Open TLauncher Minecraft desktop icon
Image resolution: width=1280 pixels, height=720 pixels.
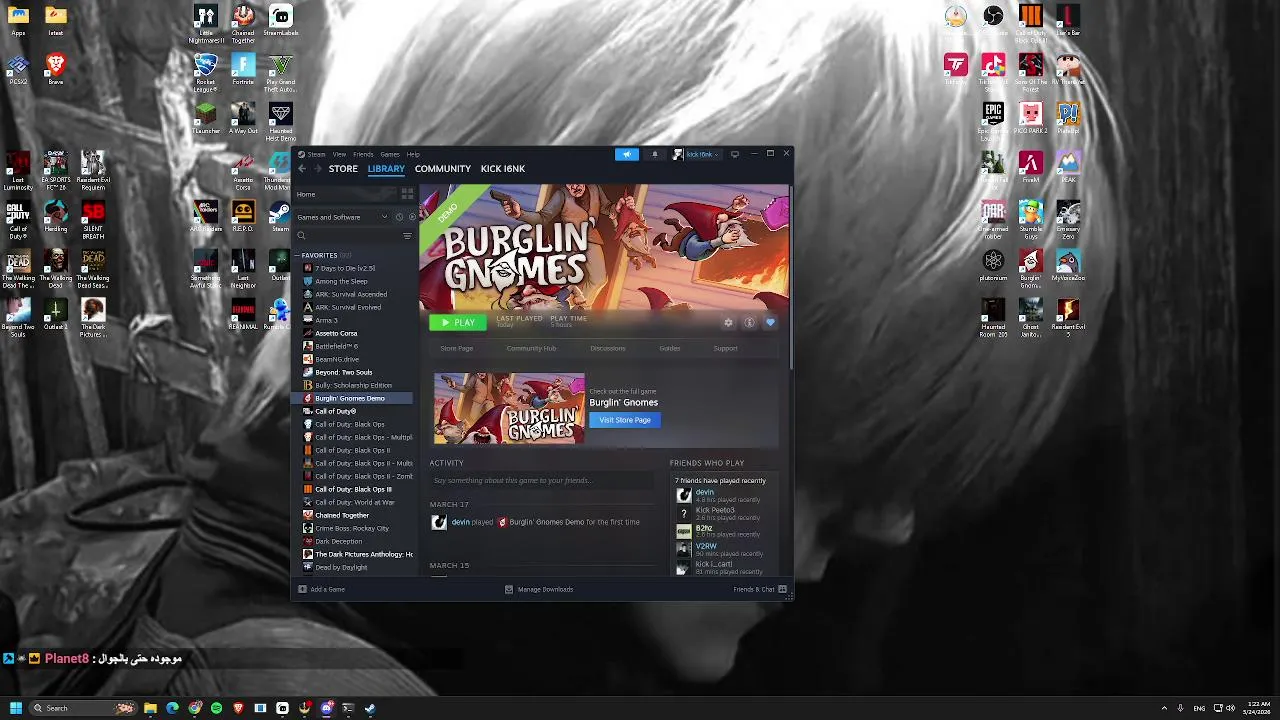[206, 118]
